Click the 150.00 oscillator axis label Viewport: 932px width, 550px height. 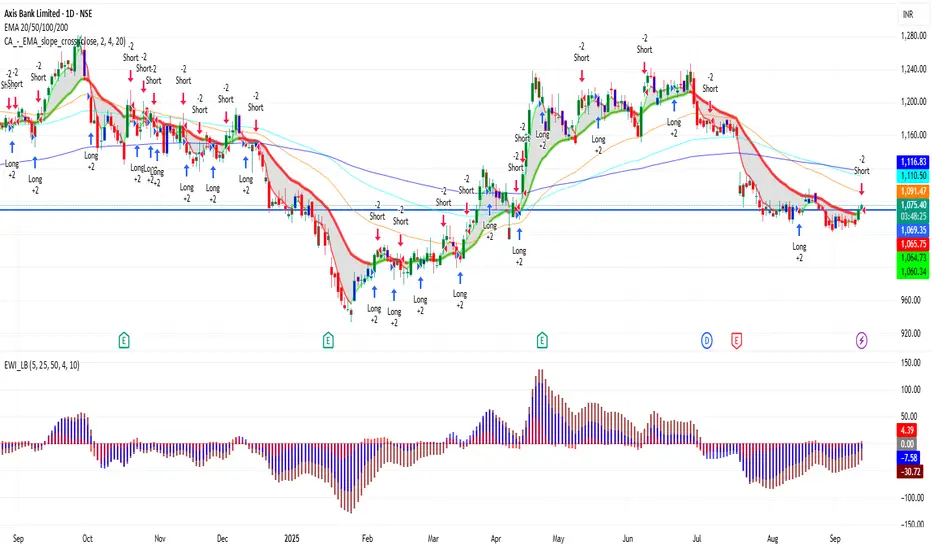click(x=913, y=363)
